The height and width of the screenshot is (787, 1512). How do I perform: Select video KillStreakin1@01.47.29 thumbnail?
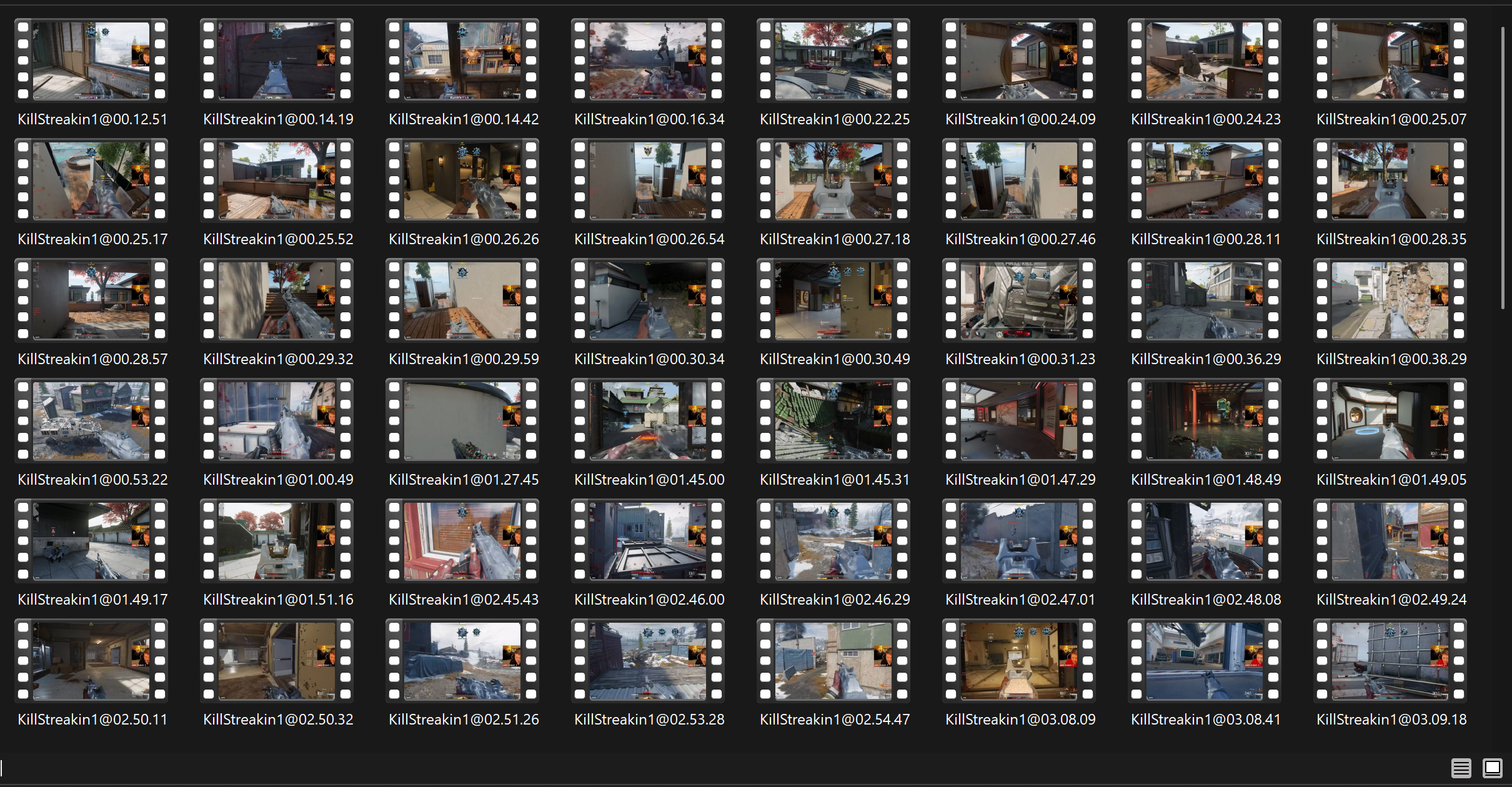[1019, 421]
